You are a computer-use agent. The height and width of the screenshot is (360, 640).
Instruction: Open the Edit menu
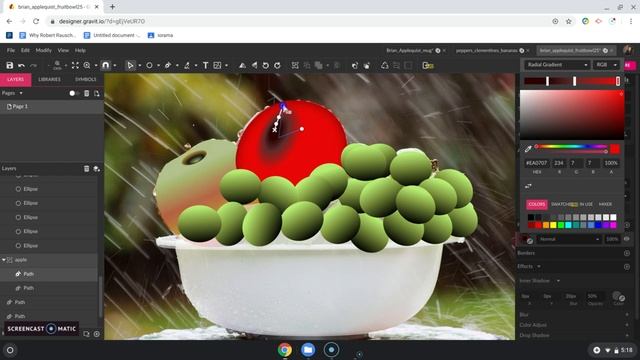click(x=25, y=50)
